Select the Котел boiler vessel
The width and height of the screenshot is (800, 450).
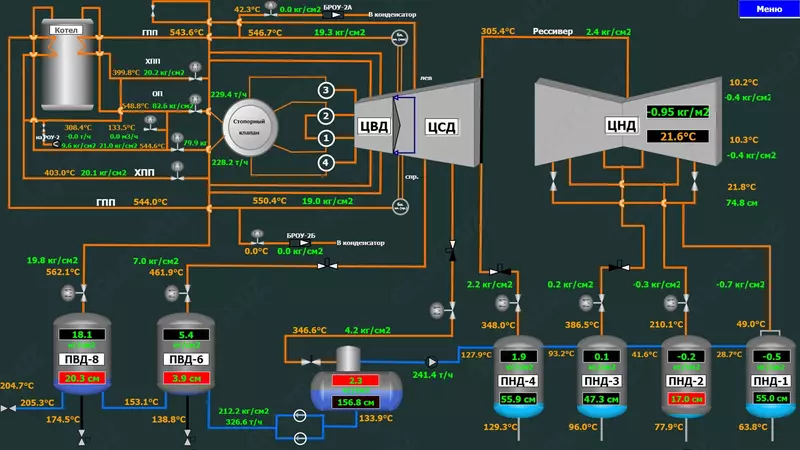click(x=67, y=64)
